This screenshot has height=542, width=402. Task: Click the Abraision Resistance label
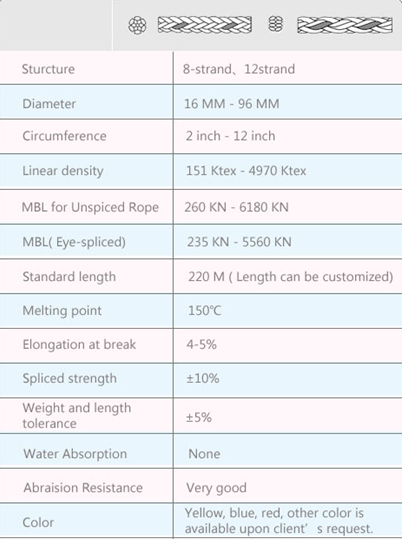click(83, 488)
